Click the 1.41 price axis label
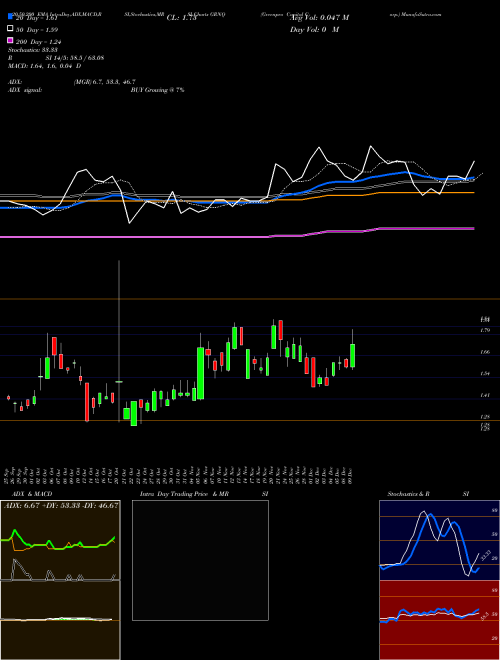 (x=485, y=395)
